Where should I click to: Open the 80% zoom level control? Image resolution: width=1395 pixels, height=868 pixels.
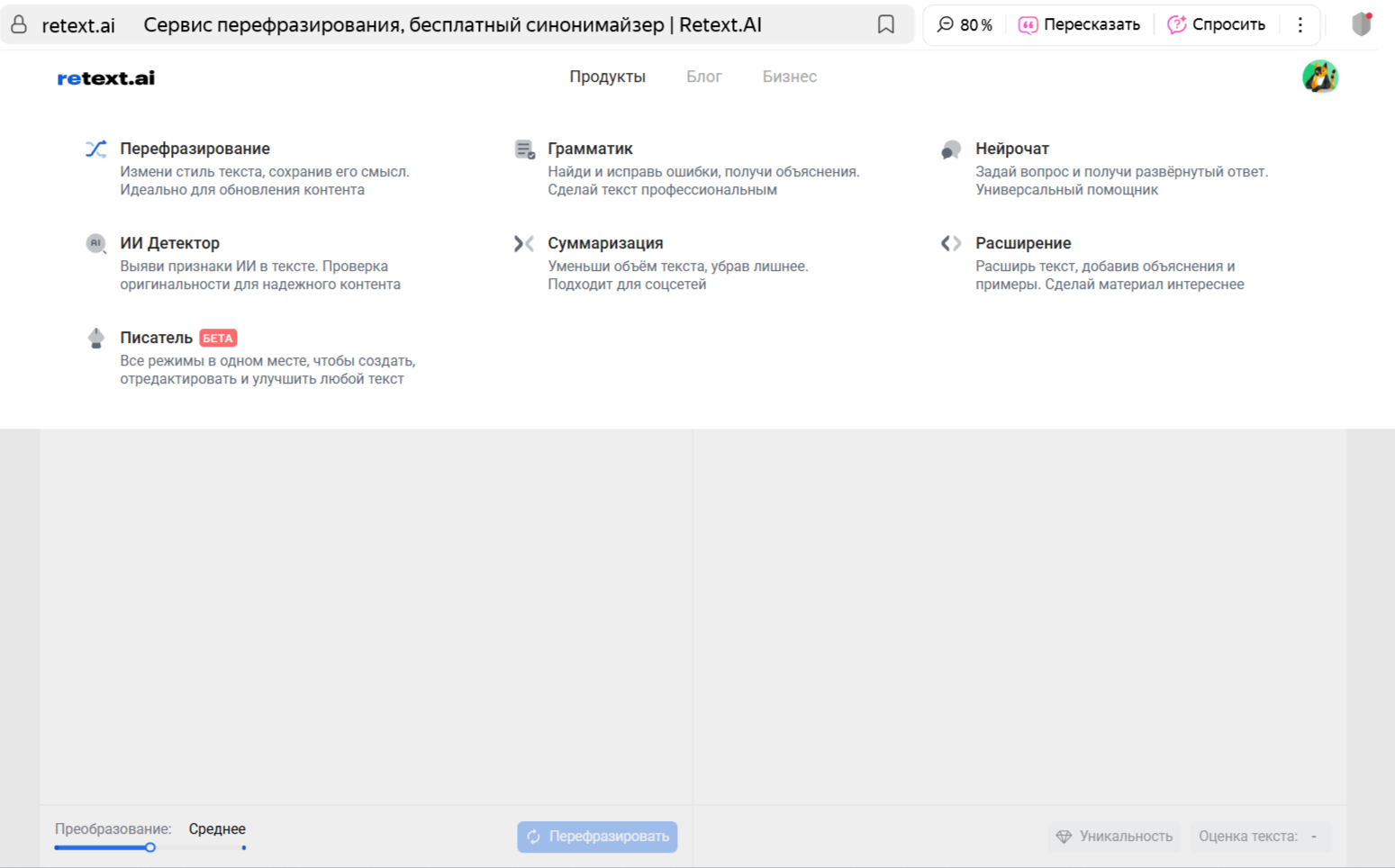(965, 25)
